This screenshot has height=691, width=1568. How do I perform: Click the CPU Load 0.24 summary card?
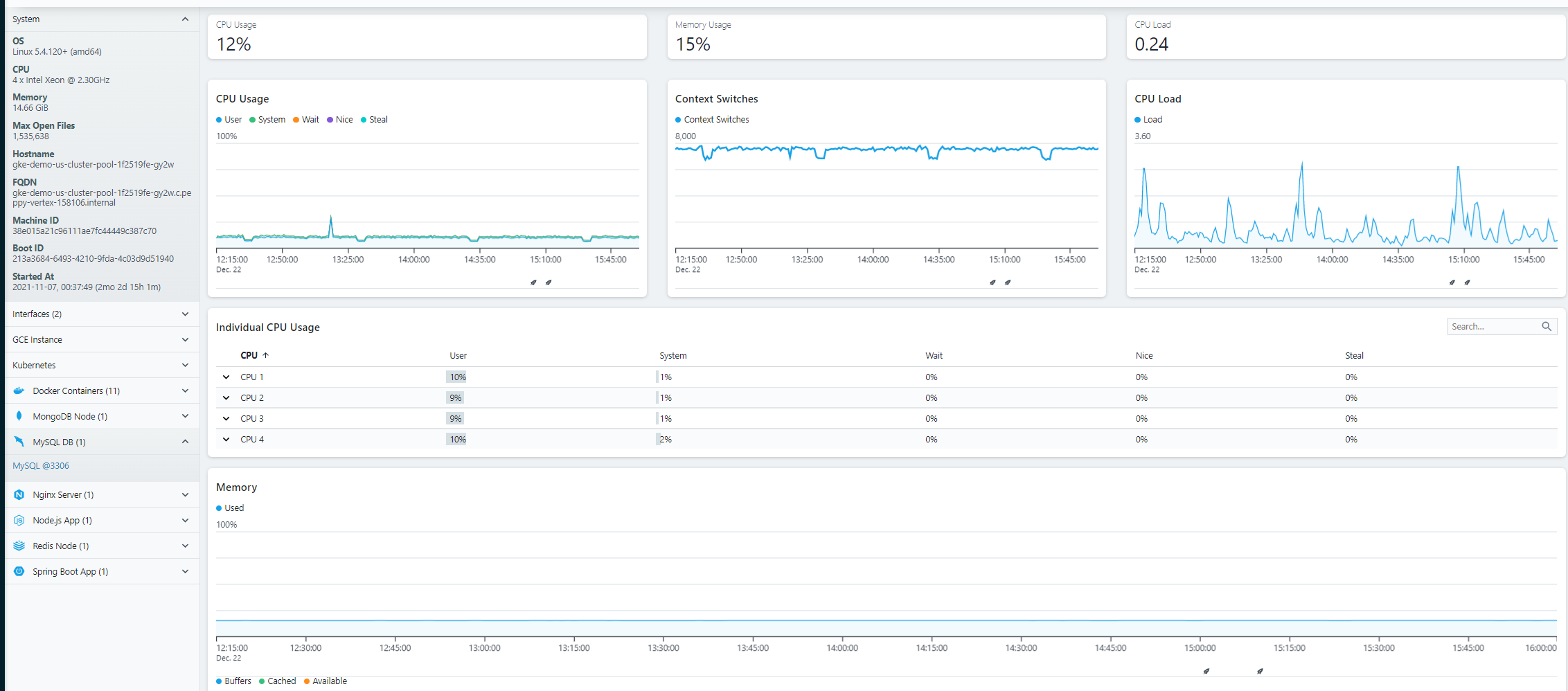click(x=1346, y=37)
